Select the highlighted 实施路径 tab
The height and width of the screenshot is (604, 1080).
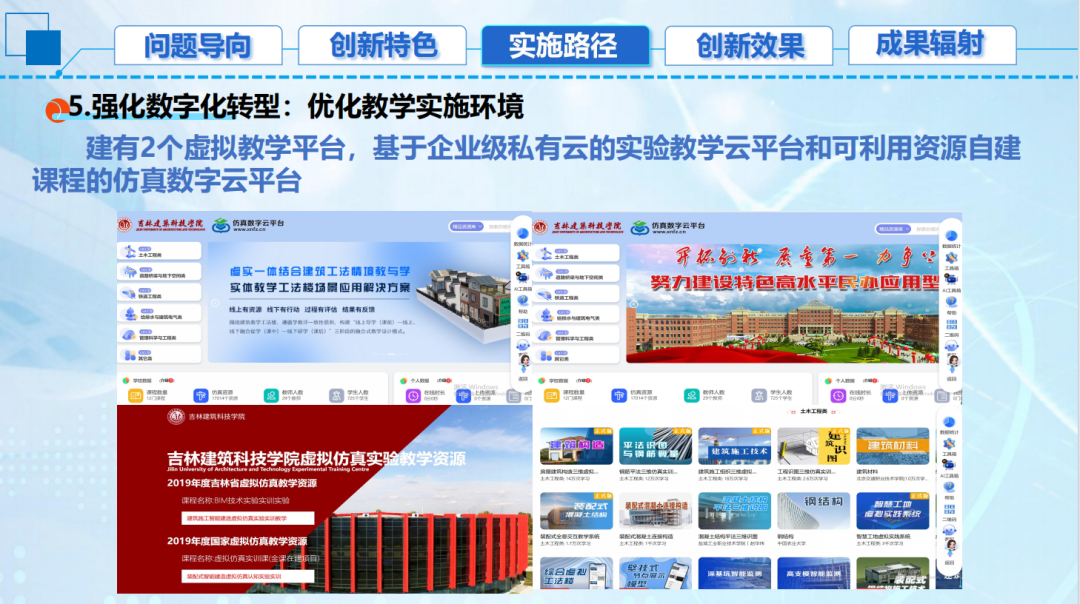click(565, 45)
